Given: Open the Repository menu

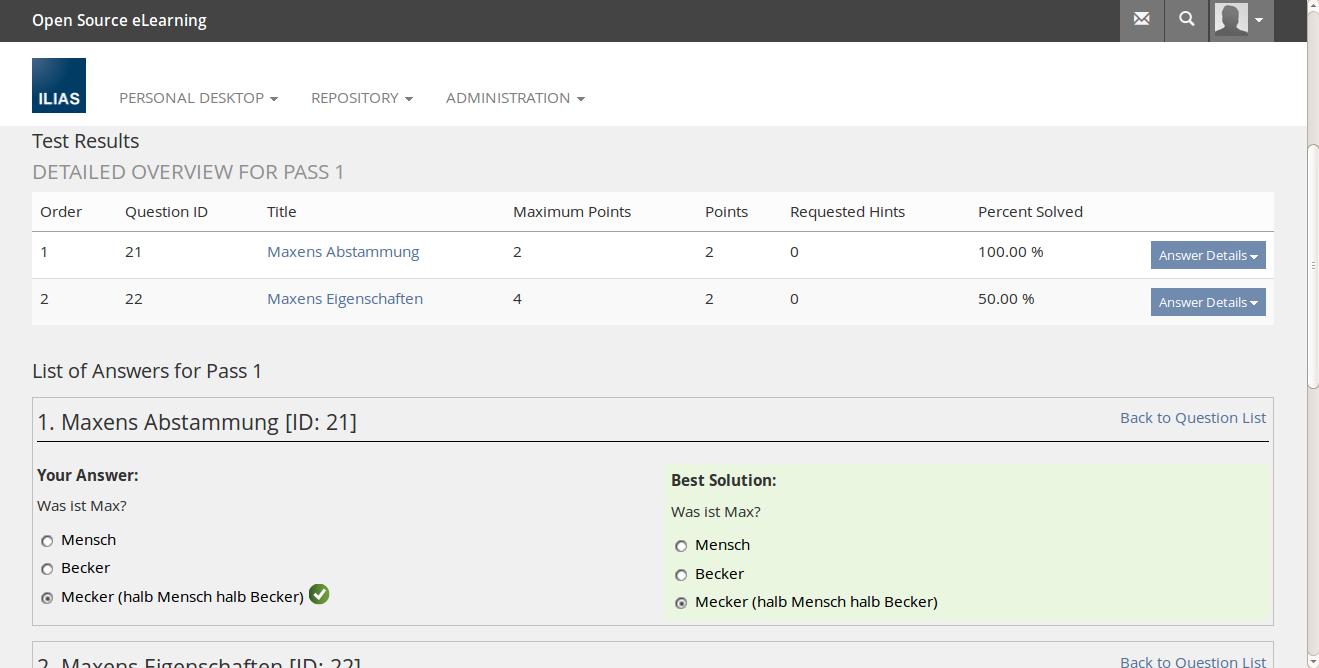Looking at the screenshot, I should (x=361, y=98).
